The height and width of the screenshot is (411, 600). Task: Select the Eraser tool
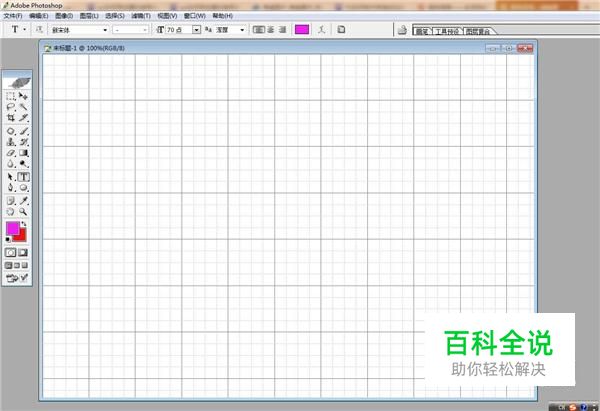click(x=11, y=153)
